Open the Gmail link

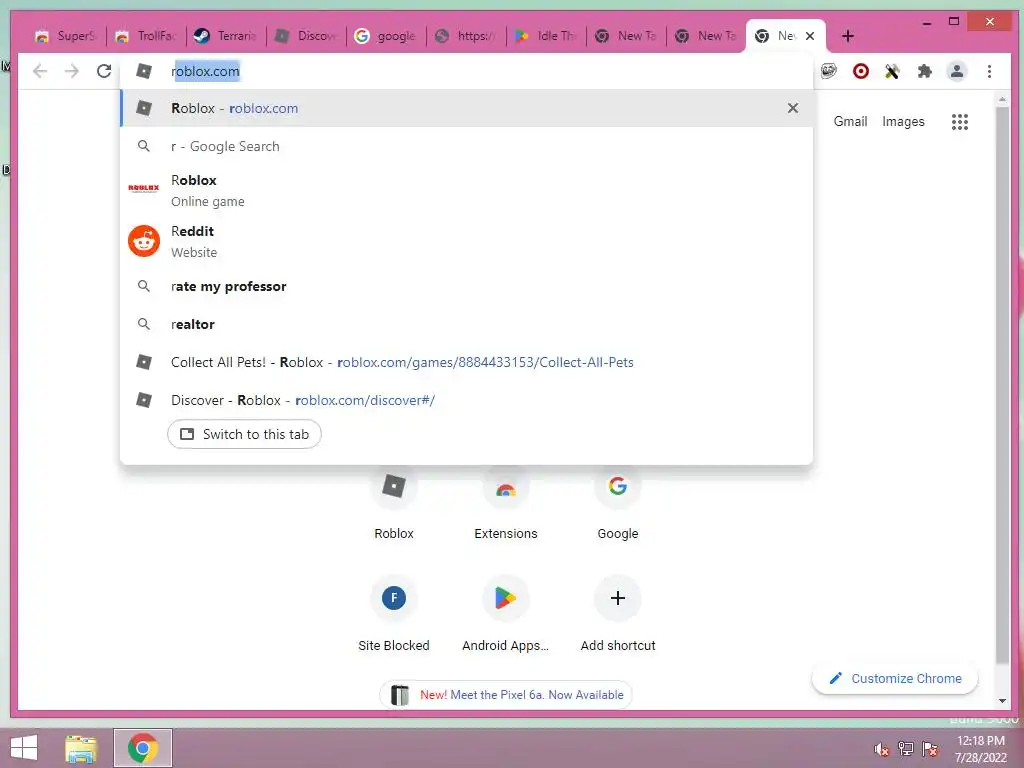[x=850, y=121]
